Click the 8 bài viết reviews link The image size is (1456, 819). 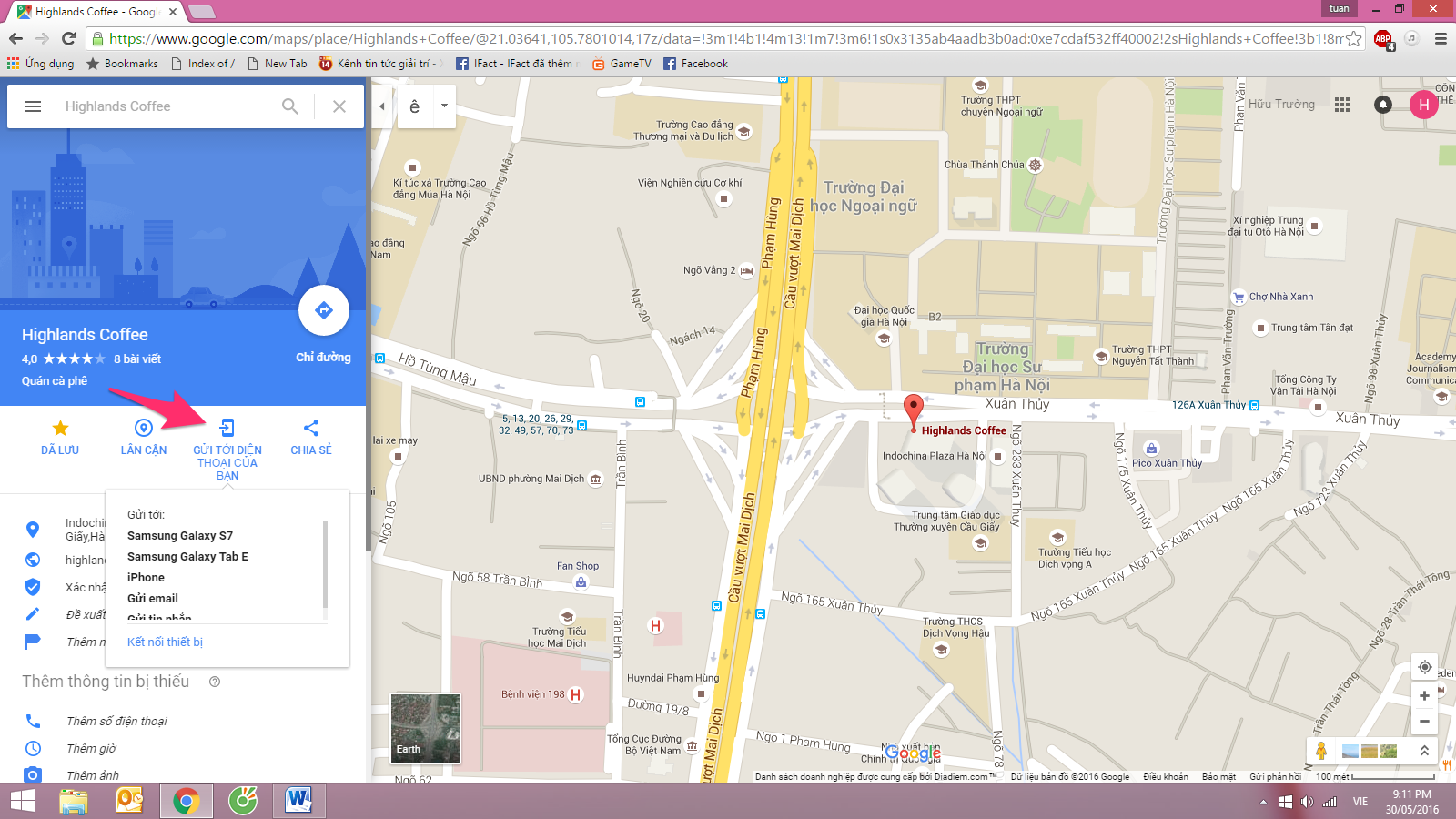tap(137, 359)
